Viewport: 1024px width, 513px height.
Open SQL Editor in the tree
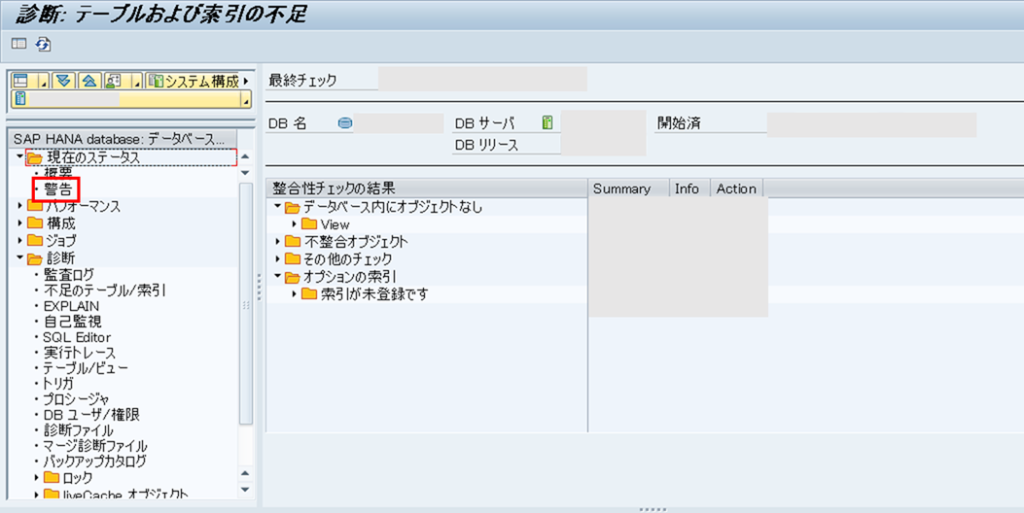pos(77,337)
